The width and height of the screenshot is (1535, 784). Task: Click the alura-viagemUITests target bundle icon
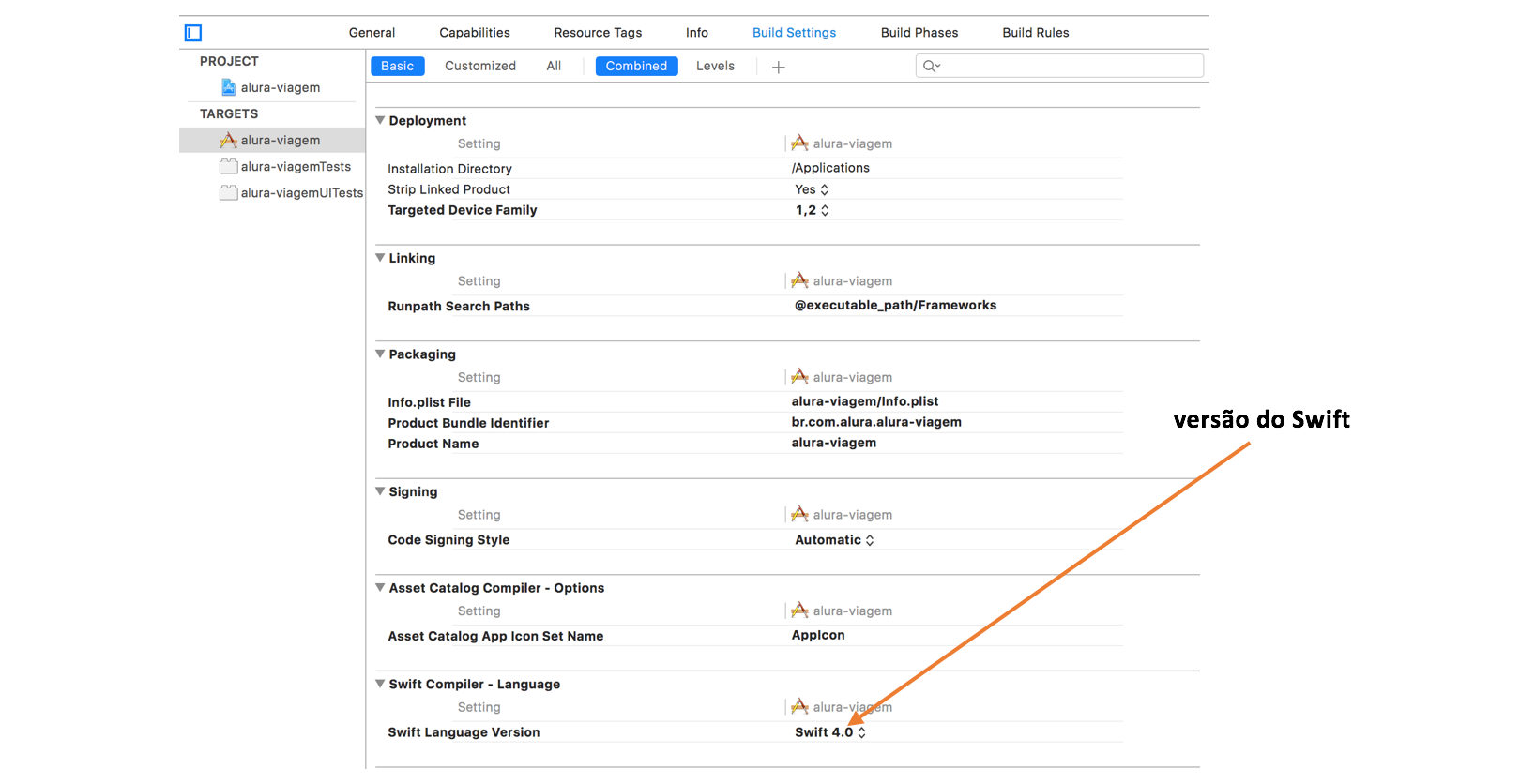tap(228, 192)
